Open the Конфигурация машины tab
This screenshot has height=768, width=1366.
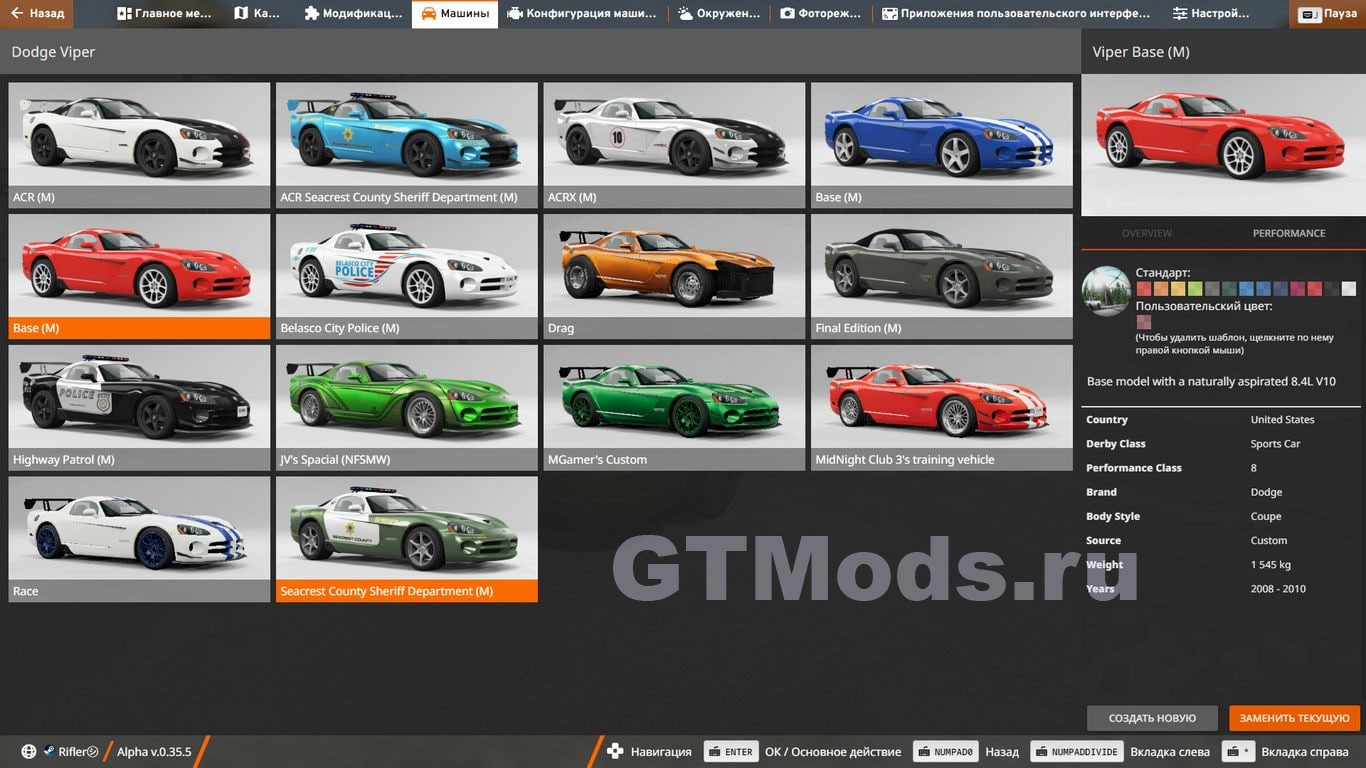pyautogui.click(x=582, y=14)
